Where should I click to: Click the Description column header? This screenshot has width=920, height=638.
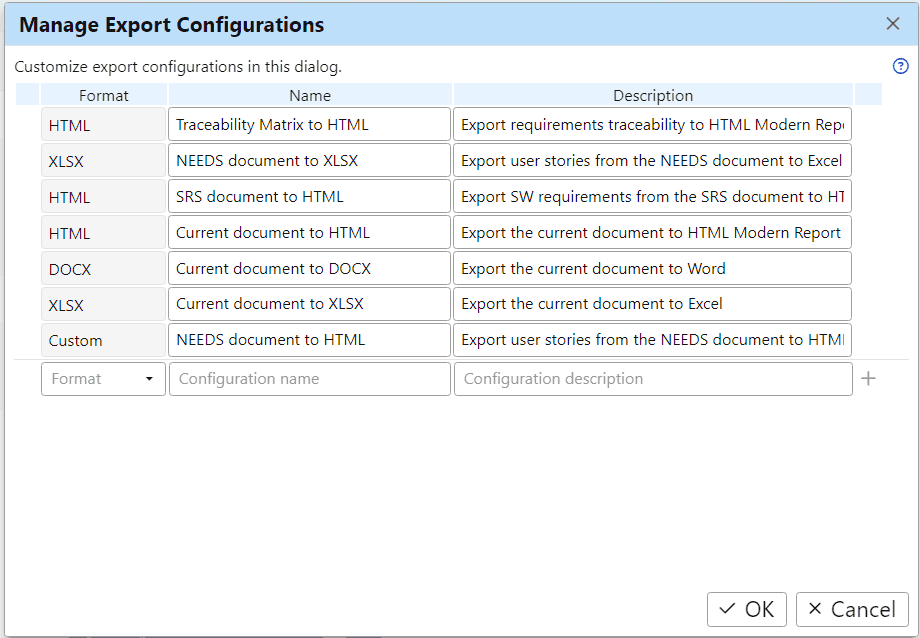point(653,96)
